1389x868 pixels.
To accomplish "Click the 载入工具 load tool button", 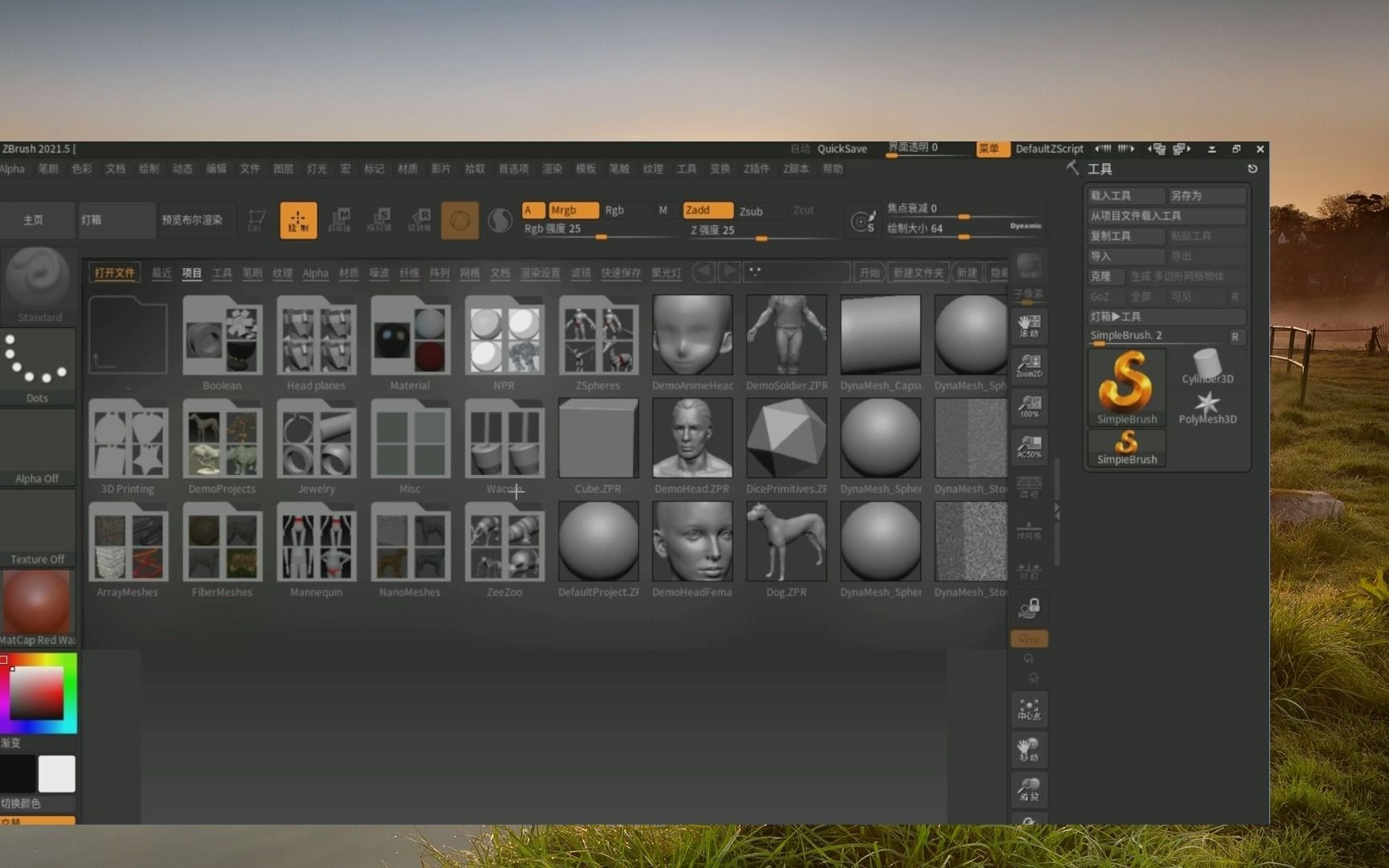I will (1126, 195).
